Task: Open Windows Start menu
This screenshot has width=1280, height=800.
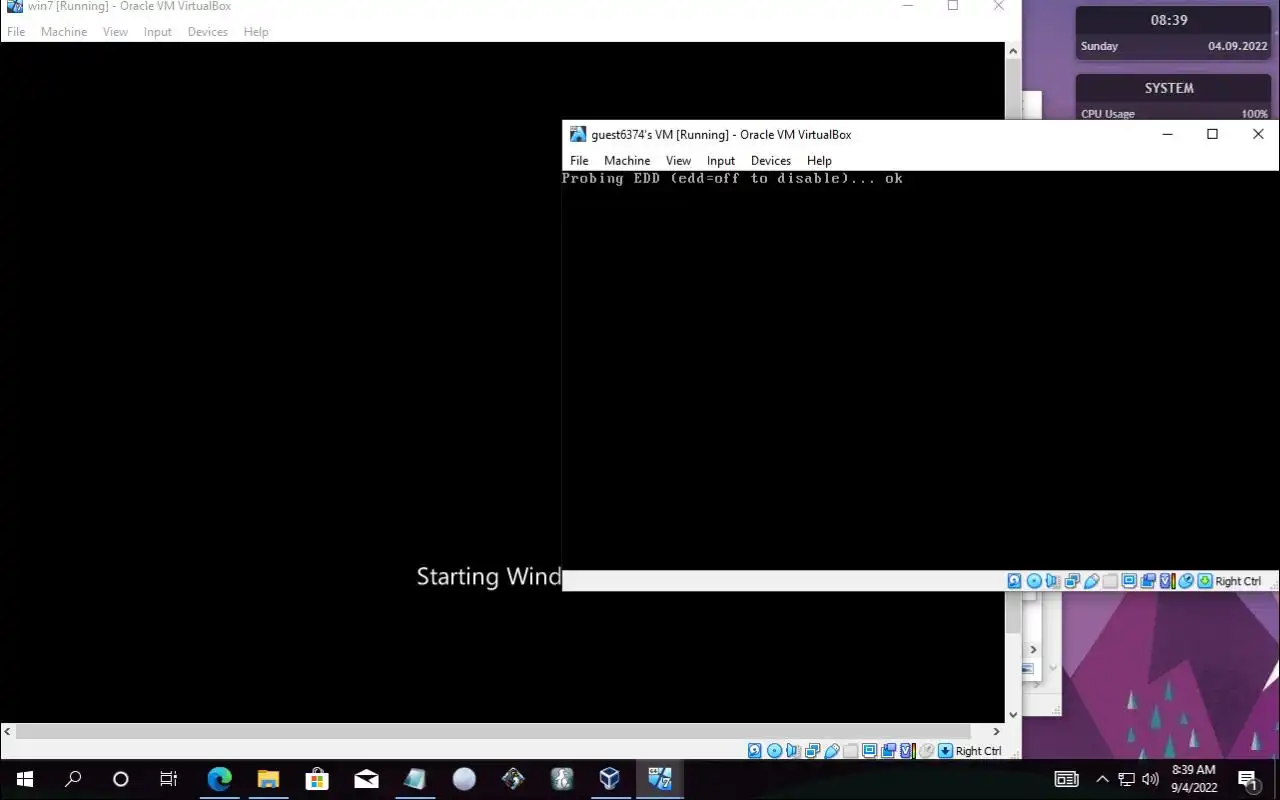Action: click(24, 779)
